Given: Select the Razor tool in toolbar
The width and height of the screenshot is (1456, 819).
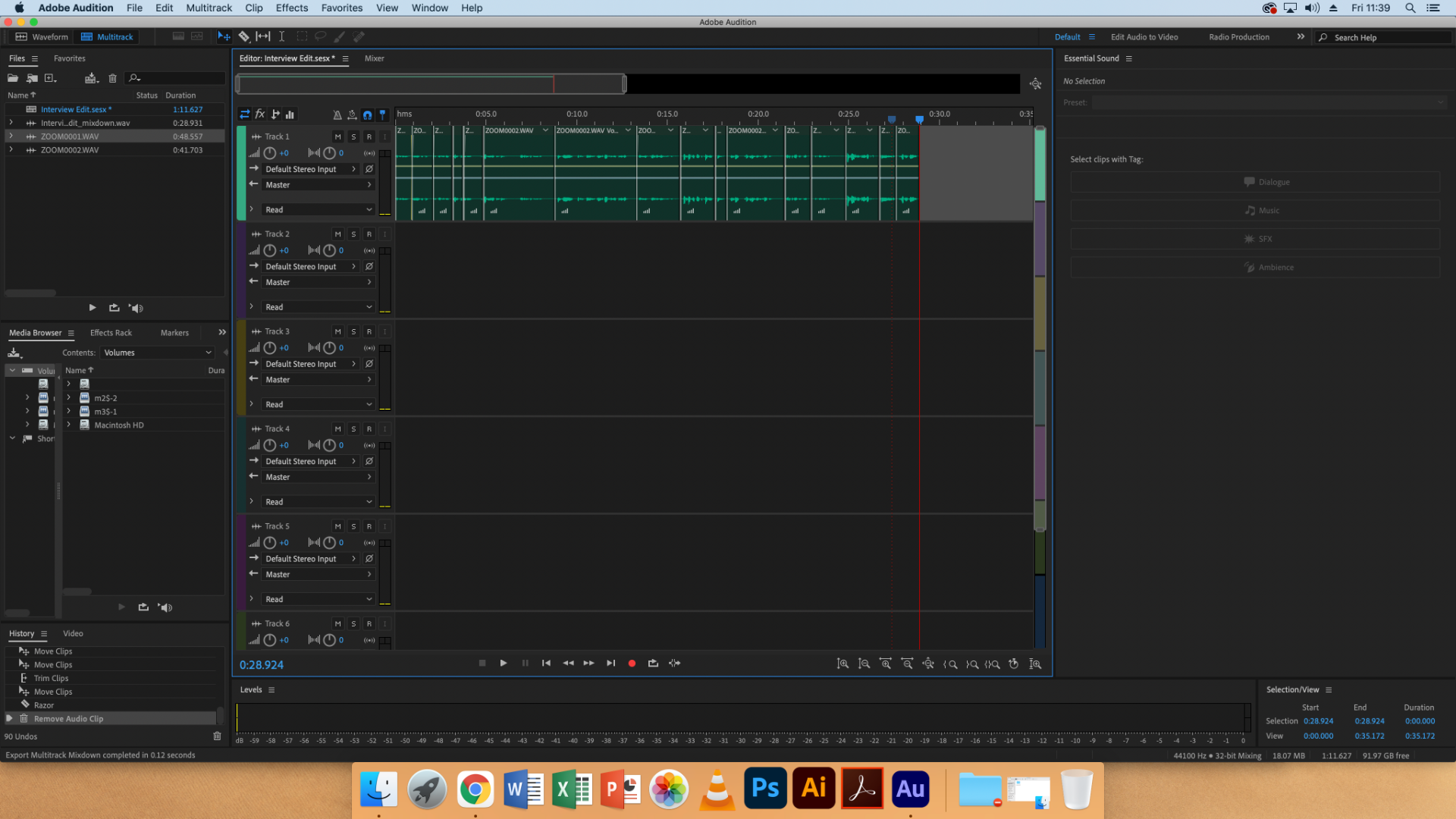Looking at the screenshot, I should [x=243, y=36].
